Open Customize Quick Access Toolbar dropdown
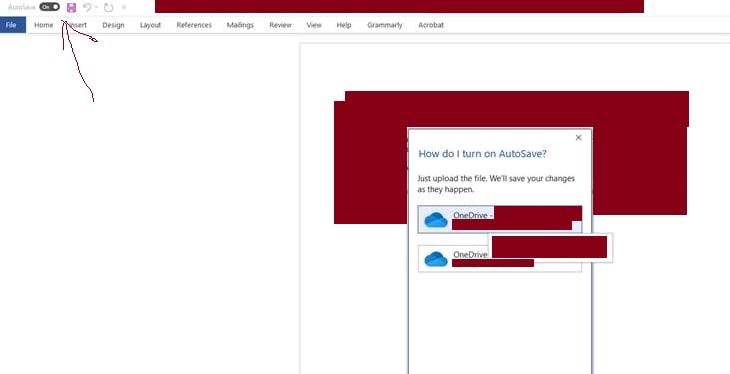 (124, 7)
